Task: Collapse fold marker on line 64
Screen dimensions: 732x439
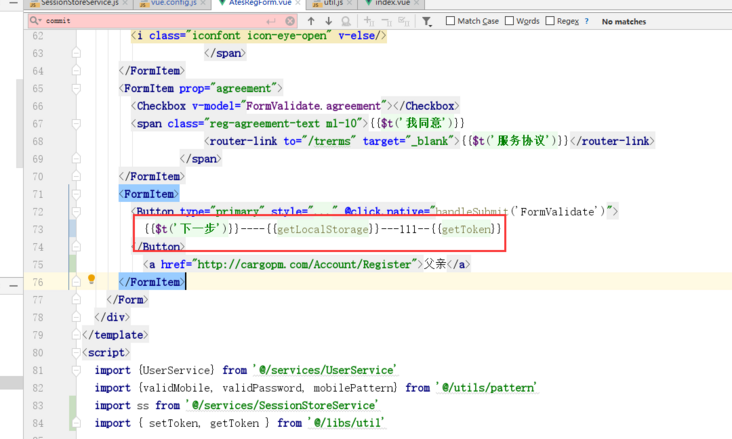Action: coord(76,71)
